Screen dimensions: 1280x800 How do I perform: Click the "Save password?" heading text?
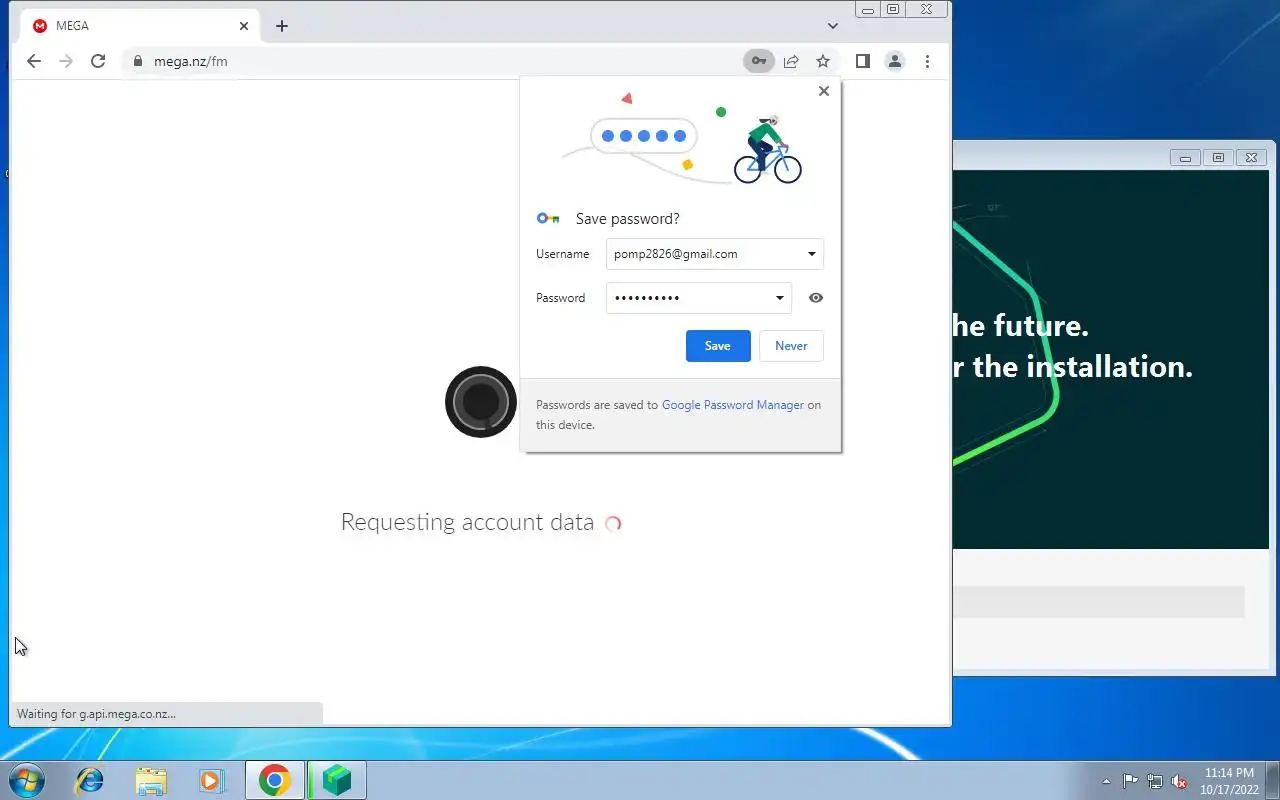[628, 219]
